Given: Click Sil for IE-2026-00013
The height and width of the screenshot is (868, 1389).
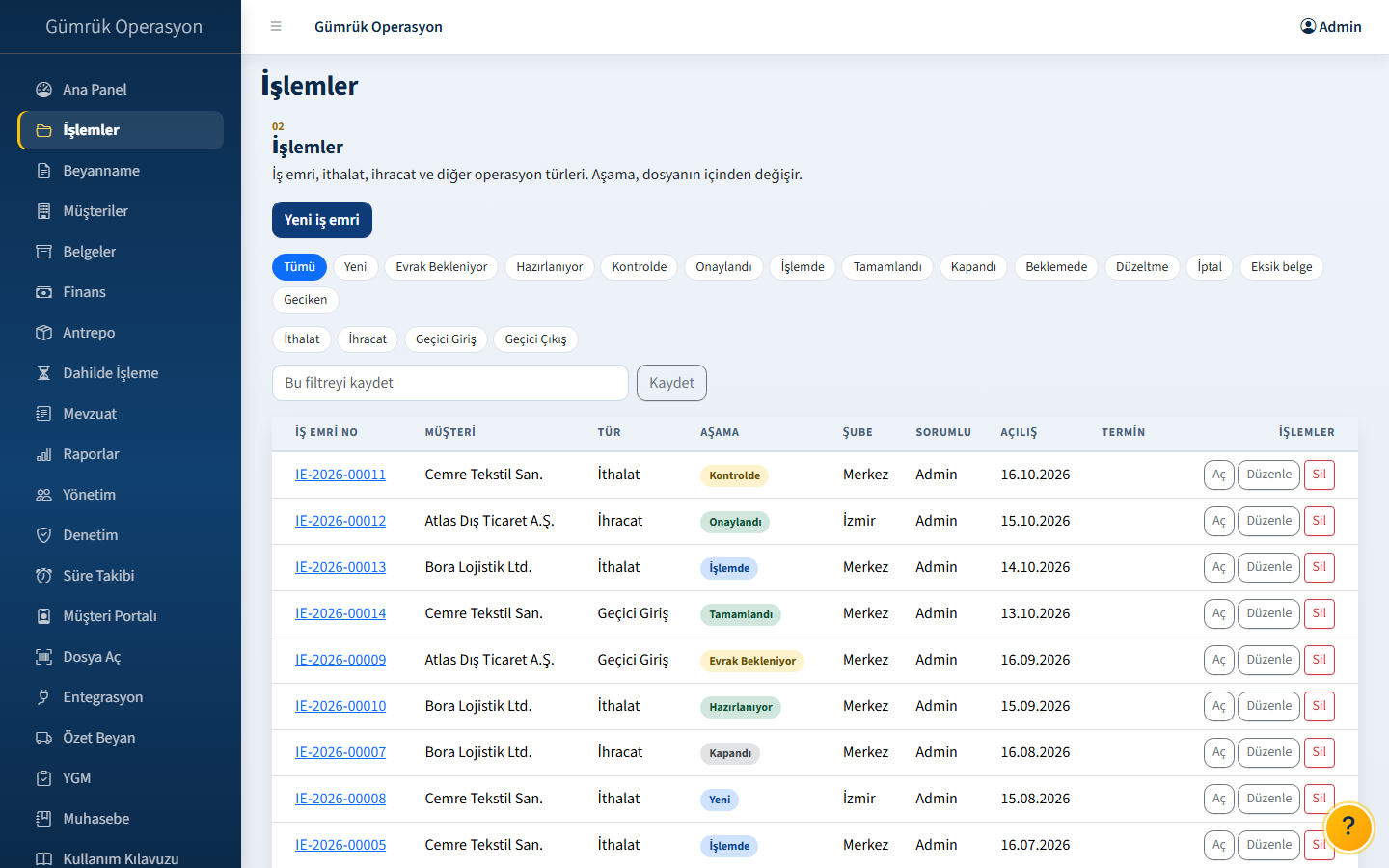Looking at the screenshot, I should pyautogui.click(x=1319, y=567).
